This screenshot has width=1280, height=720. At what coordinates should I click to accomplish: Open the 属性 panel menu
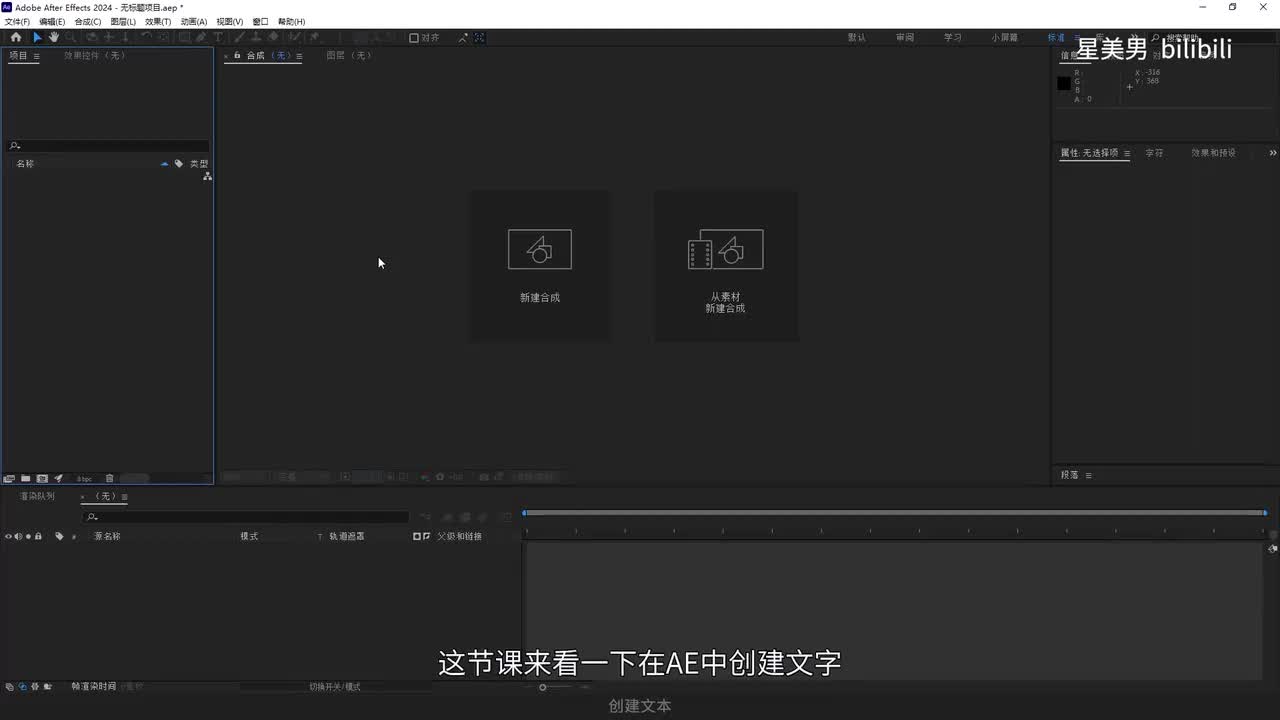point(1126,153)
